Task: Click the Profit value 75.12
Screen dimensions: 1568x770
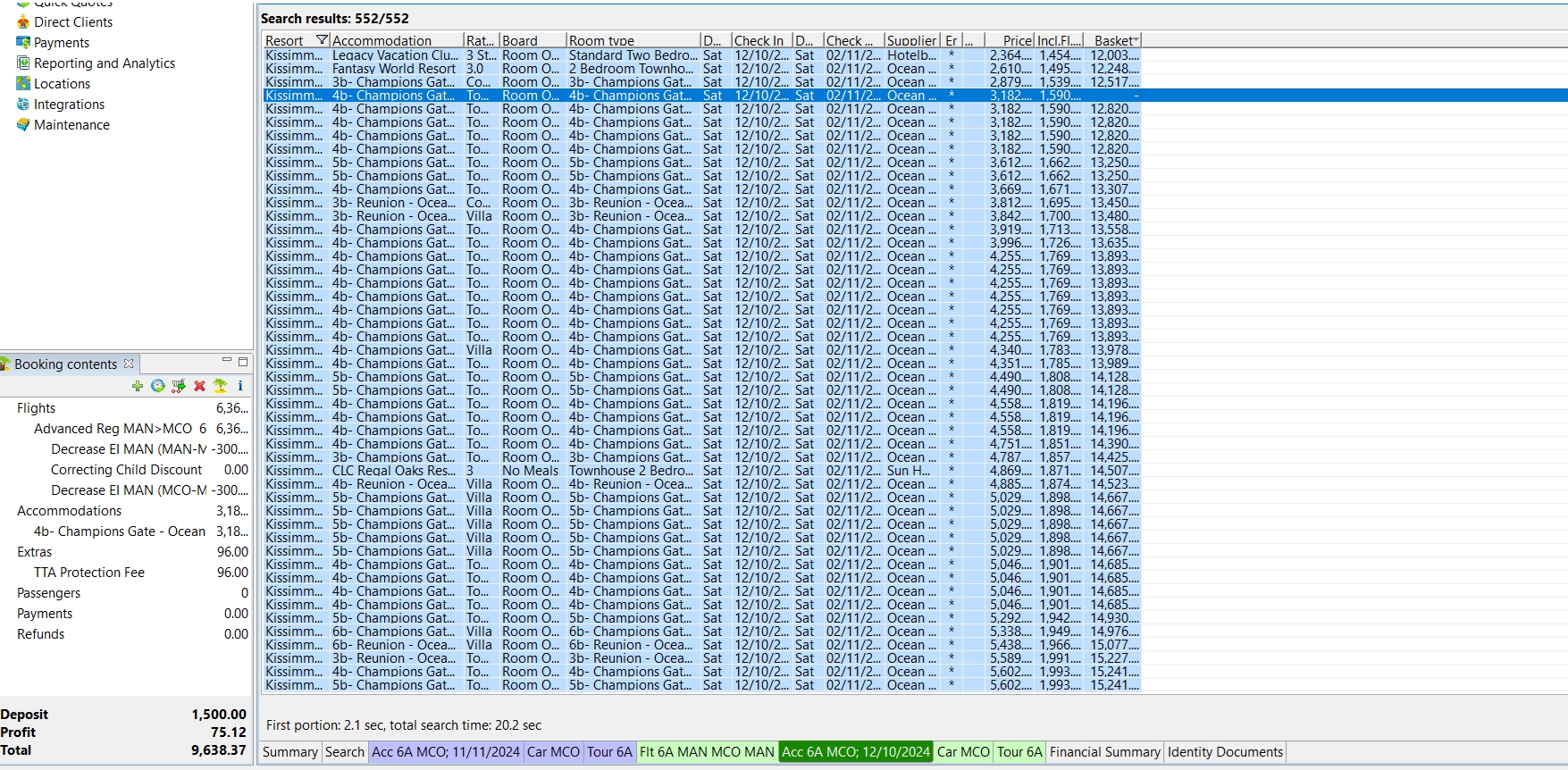Action: (x=229, y=732)
